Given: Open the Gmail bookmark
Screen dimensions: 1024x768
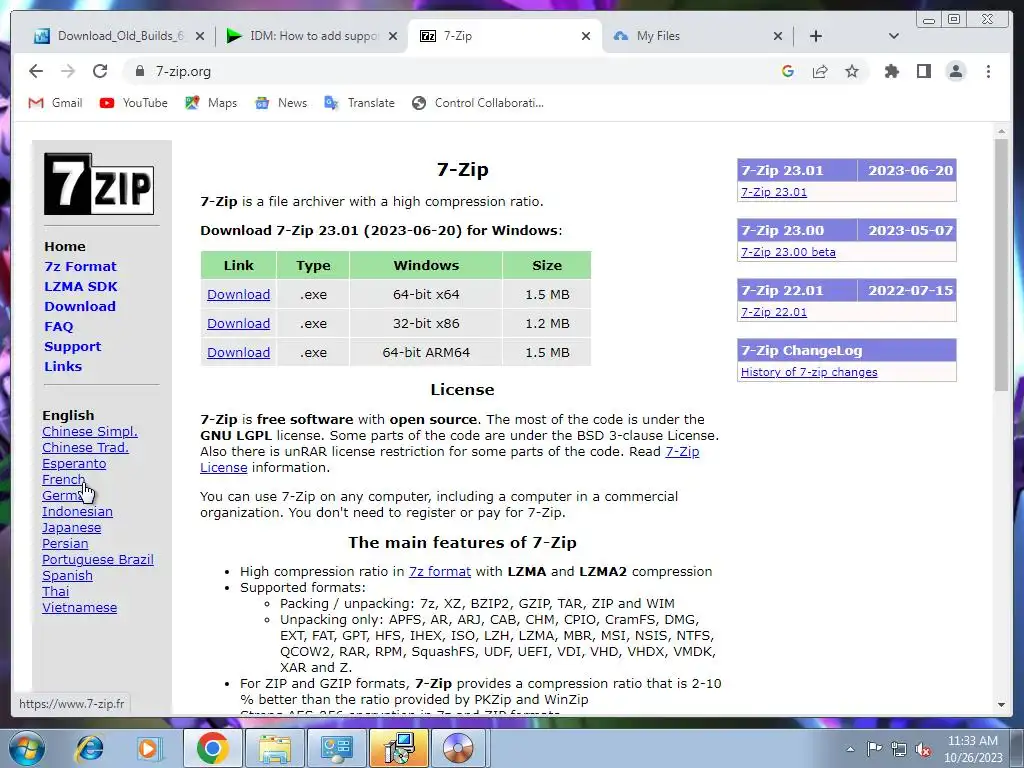Looking at the screenshot, I should [56, 103].
